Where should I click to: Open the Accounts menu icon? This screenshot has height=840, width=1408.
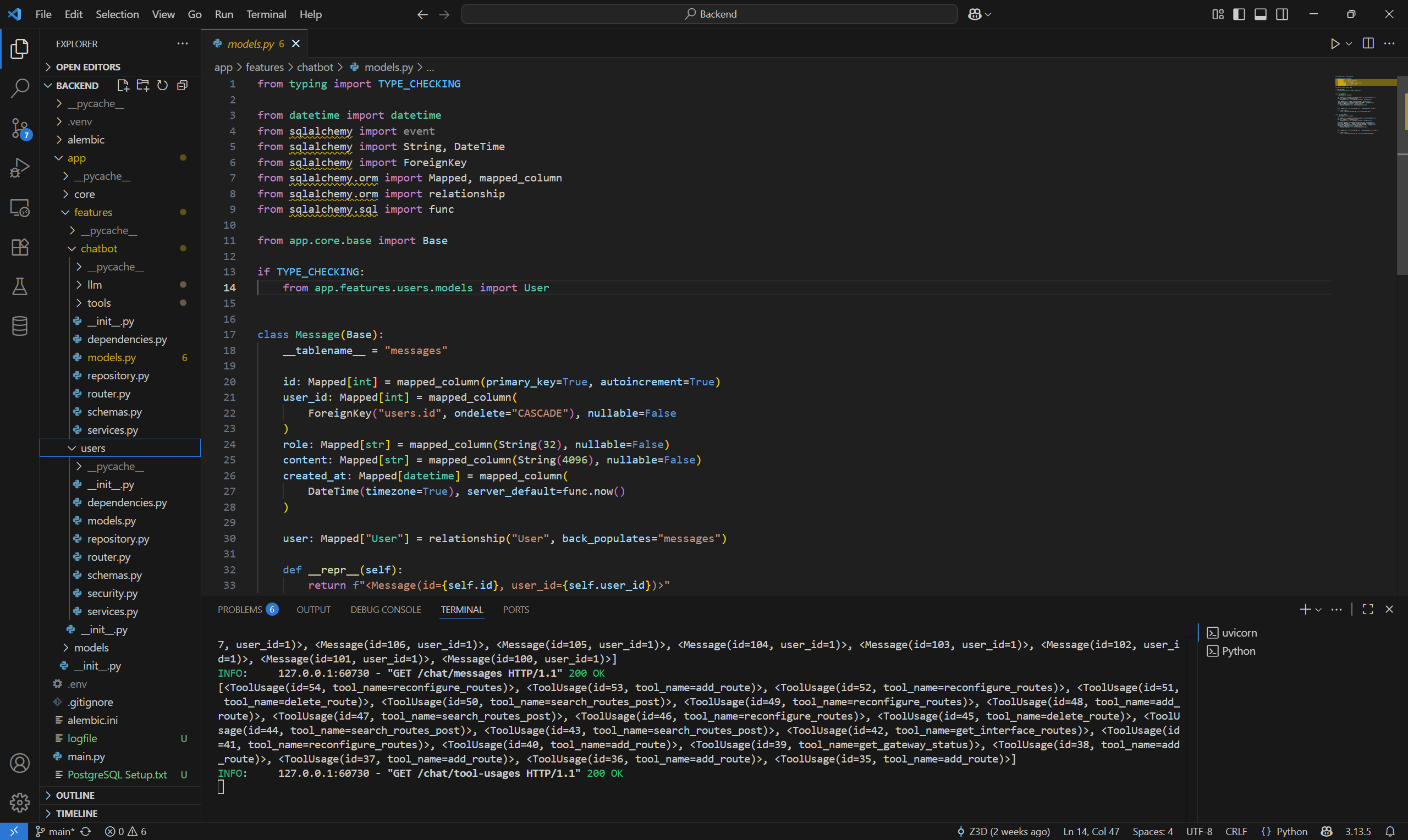tap(20, 763)
